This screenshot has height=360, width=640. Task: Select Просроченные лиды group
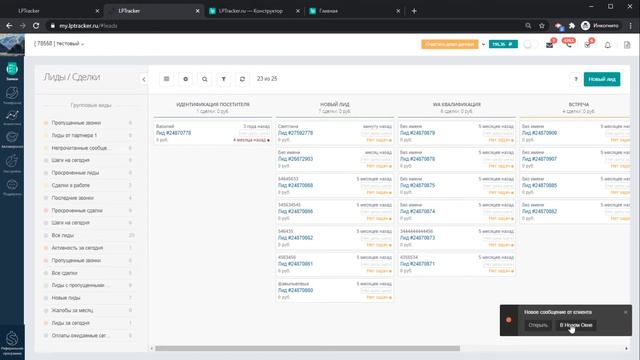75,173
